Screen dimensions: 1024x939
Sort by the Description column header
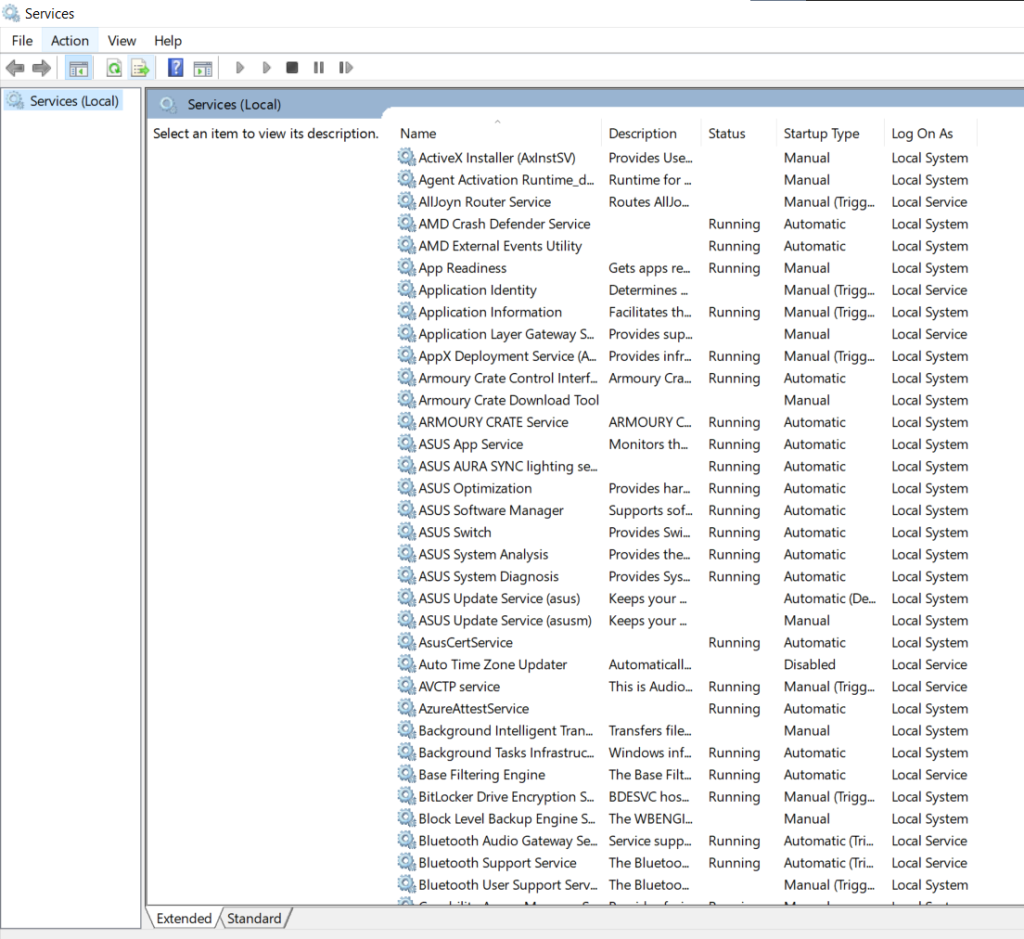coord(650,133)
